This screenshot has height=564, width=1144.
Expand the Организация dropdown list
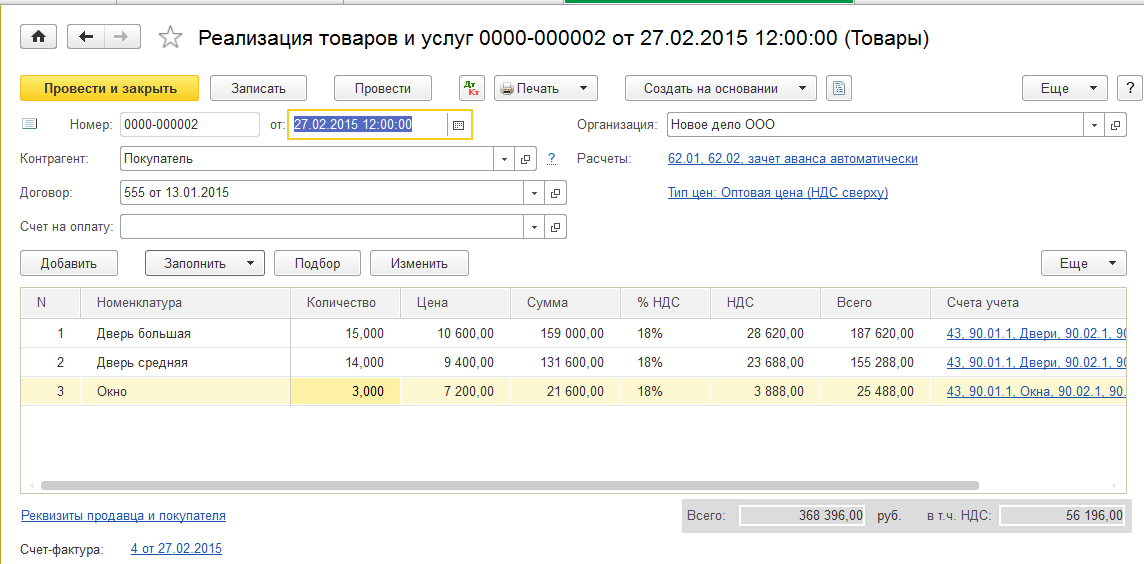[x=1094, y=125]
